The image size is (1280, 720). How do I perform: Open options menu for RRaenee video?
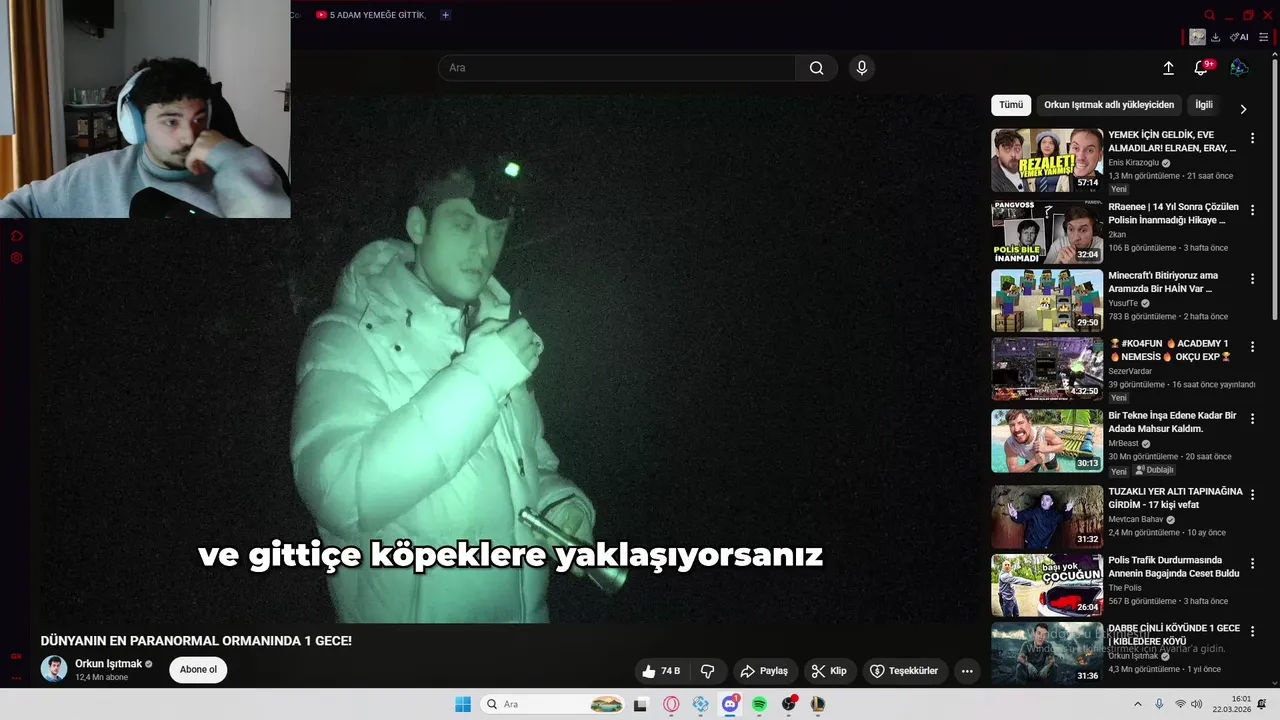(1252, 210)
